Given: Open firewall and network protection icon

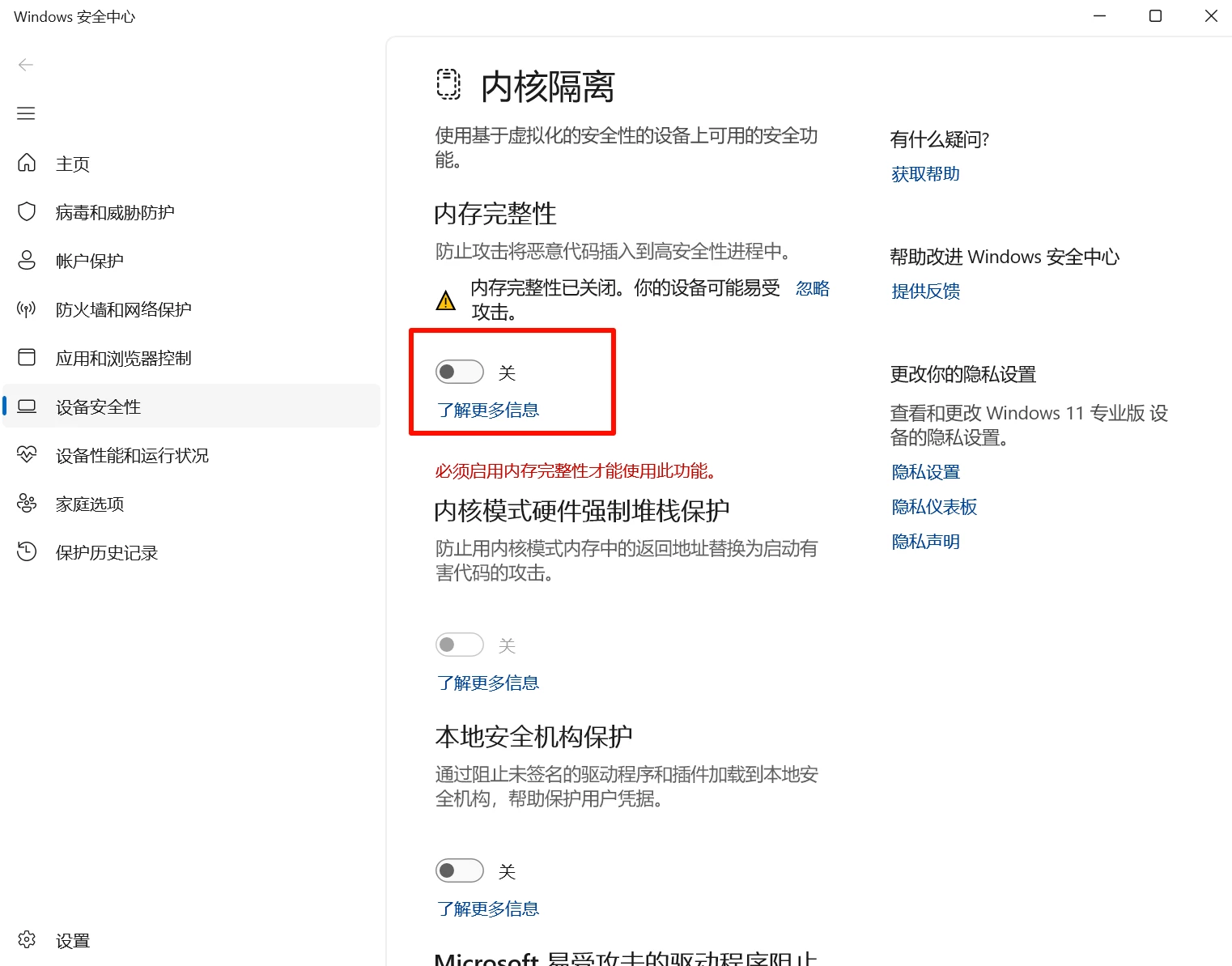Looking at the screenshot, I should 27,309.
